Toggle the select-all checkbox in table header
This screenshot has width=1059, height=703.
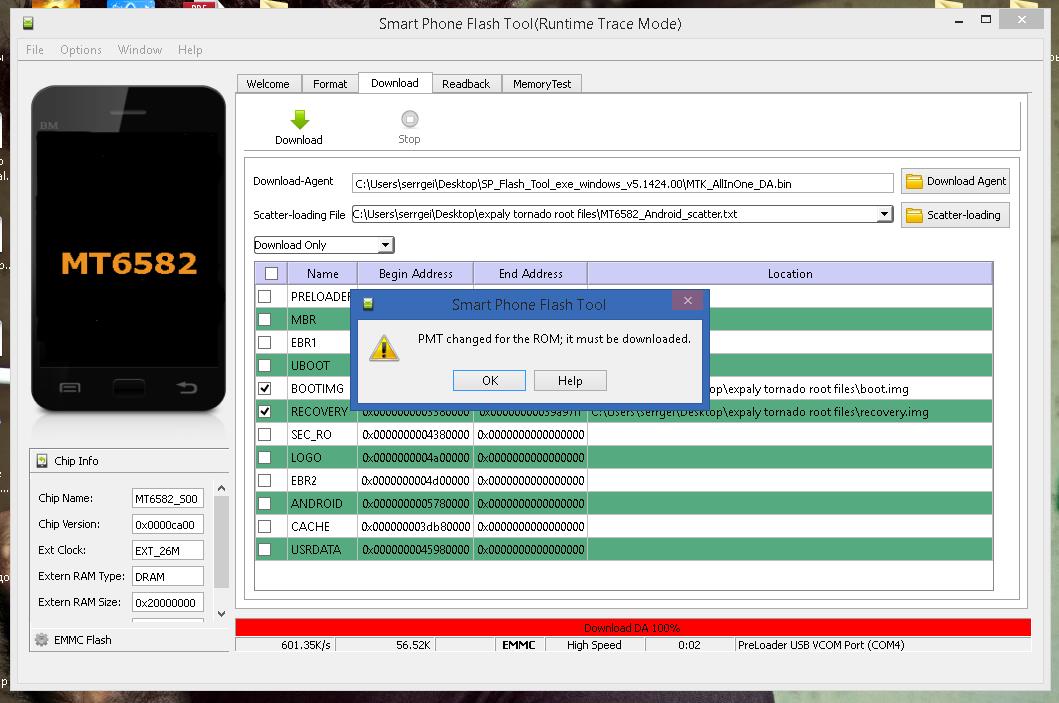271,274
